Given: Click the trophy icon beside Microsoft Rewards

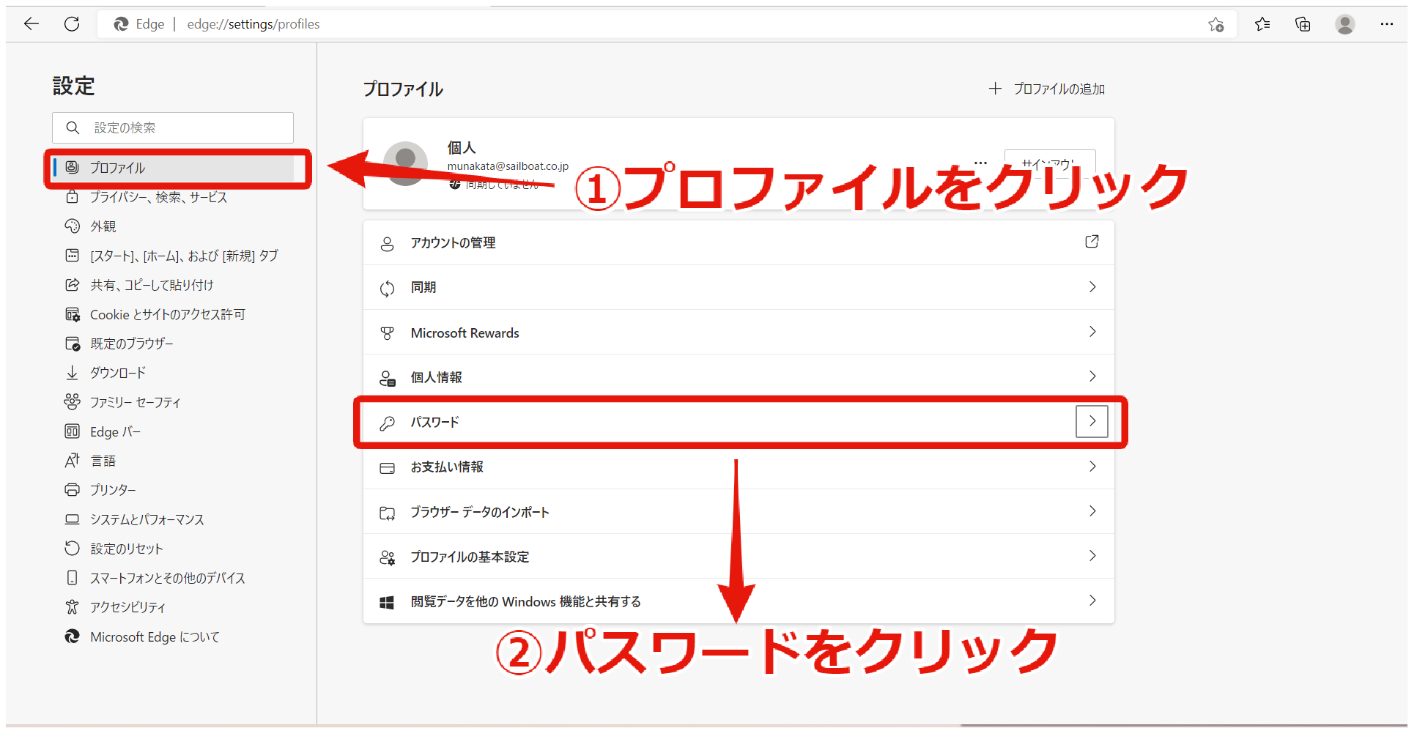Looking at the screenshot, I should pyautogui.click(x=387, y=333).
